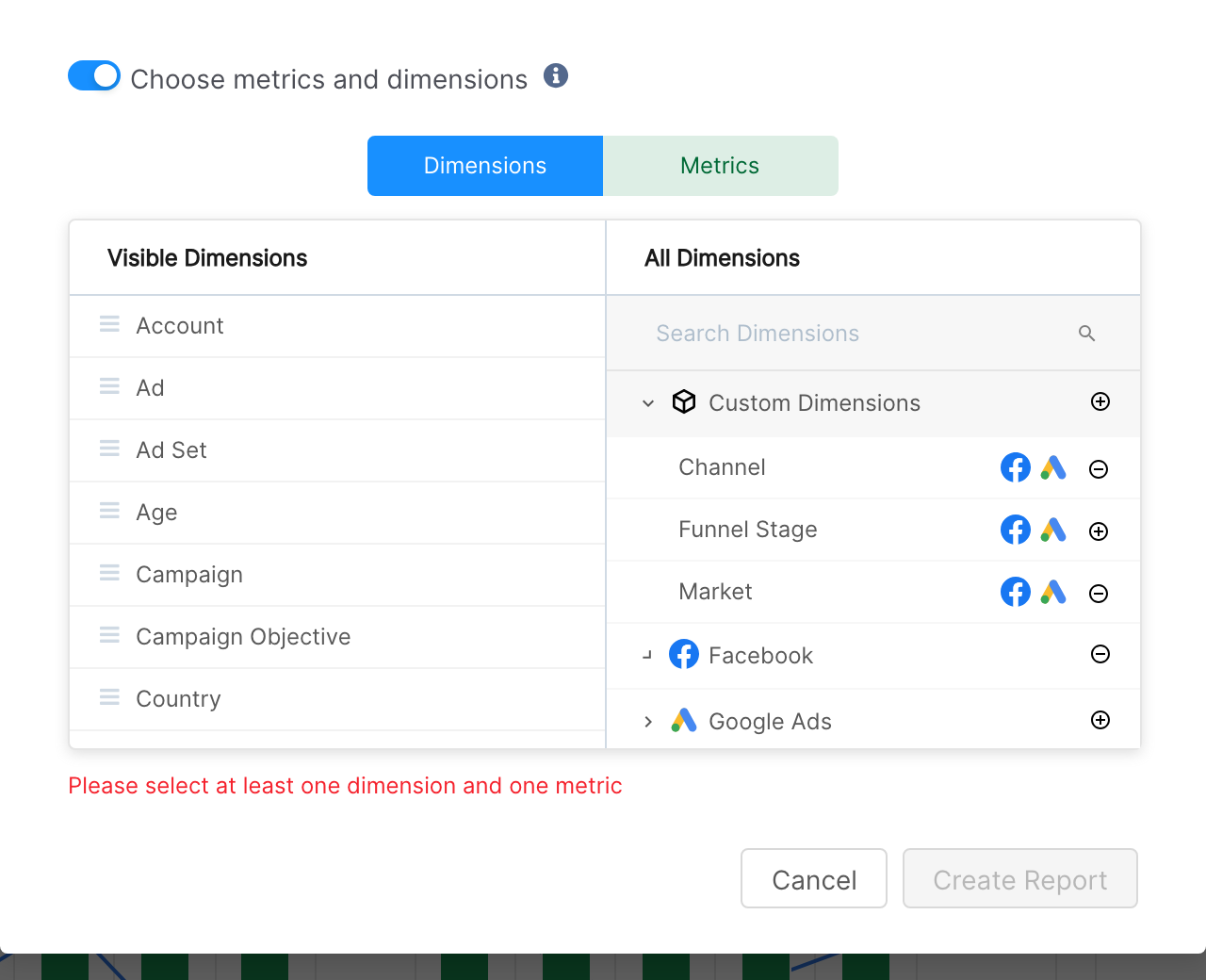Viewport: 1206px width, 980px height.
Task: Click the drag handle for Ad Set
Action: click(x=109, y=449)
